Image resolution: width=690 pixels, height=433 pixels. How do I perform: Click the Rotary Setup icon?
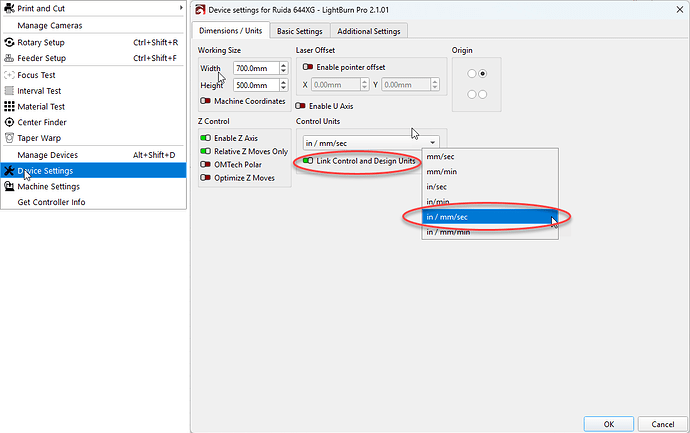click(x=9, y=42)
